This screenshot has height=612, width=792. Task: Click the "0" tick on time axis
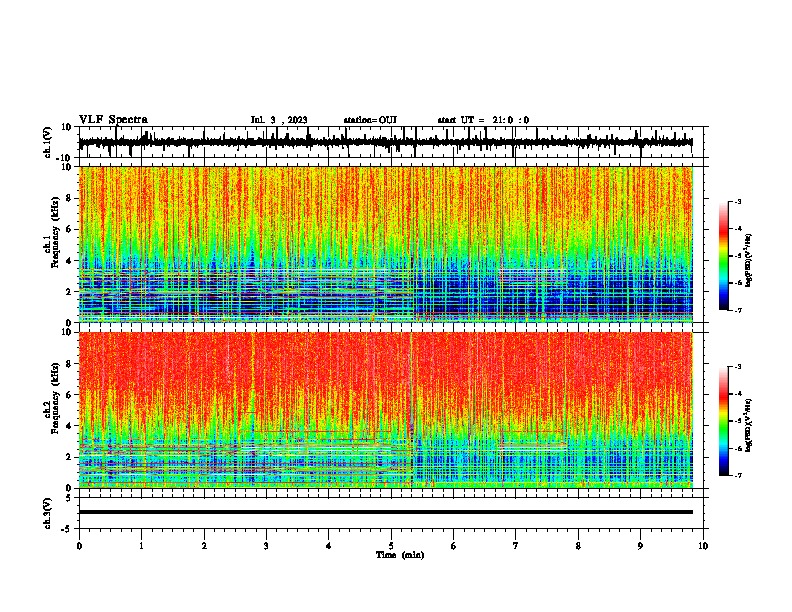coord(79,545)
